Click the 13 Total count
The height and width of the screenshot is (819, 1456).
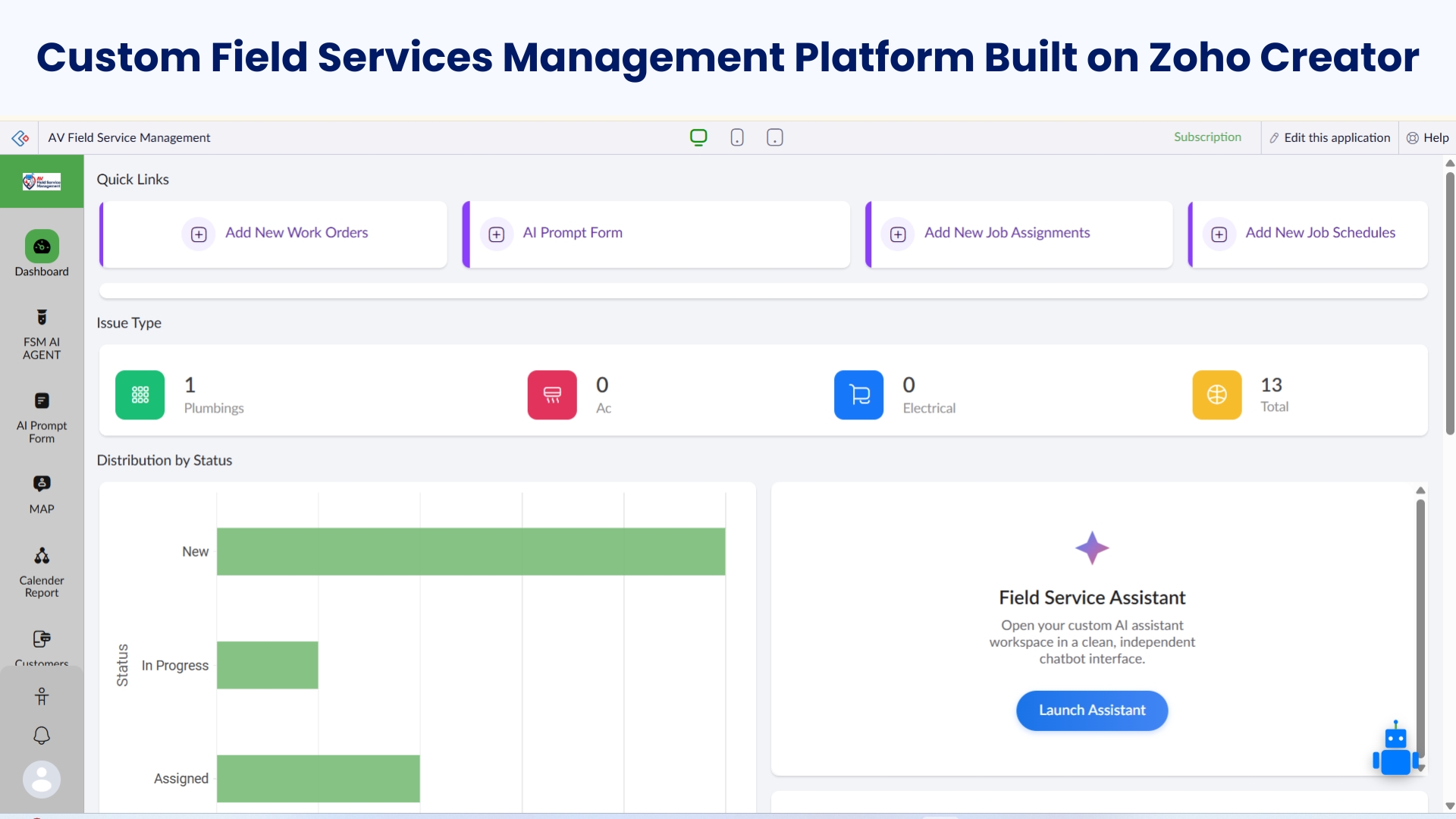click(x=1272, y=385)
